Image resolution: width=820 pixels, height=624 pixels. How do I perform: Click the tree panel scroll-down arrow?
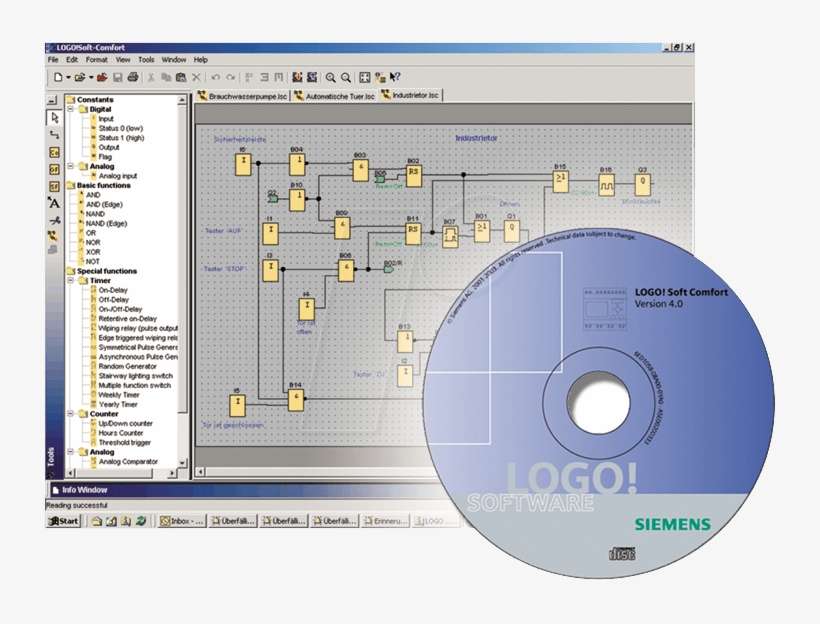[x=183, y=463]
